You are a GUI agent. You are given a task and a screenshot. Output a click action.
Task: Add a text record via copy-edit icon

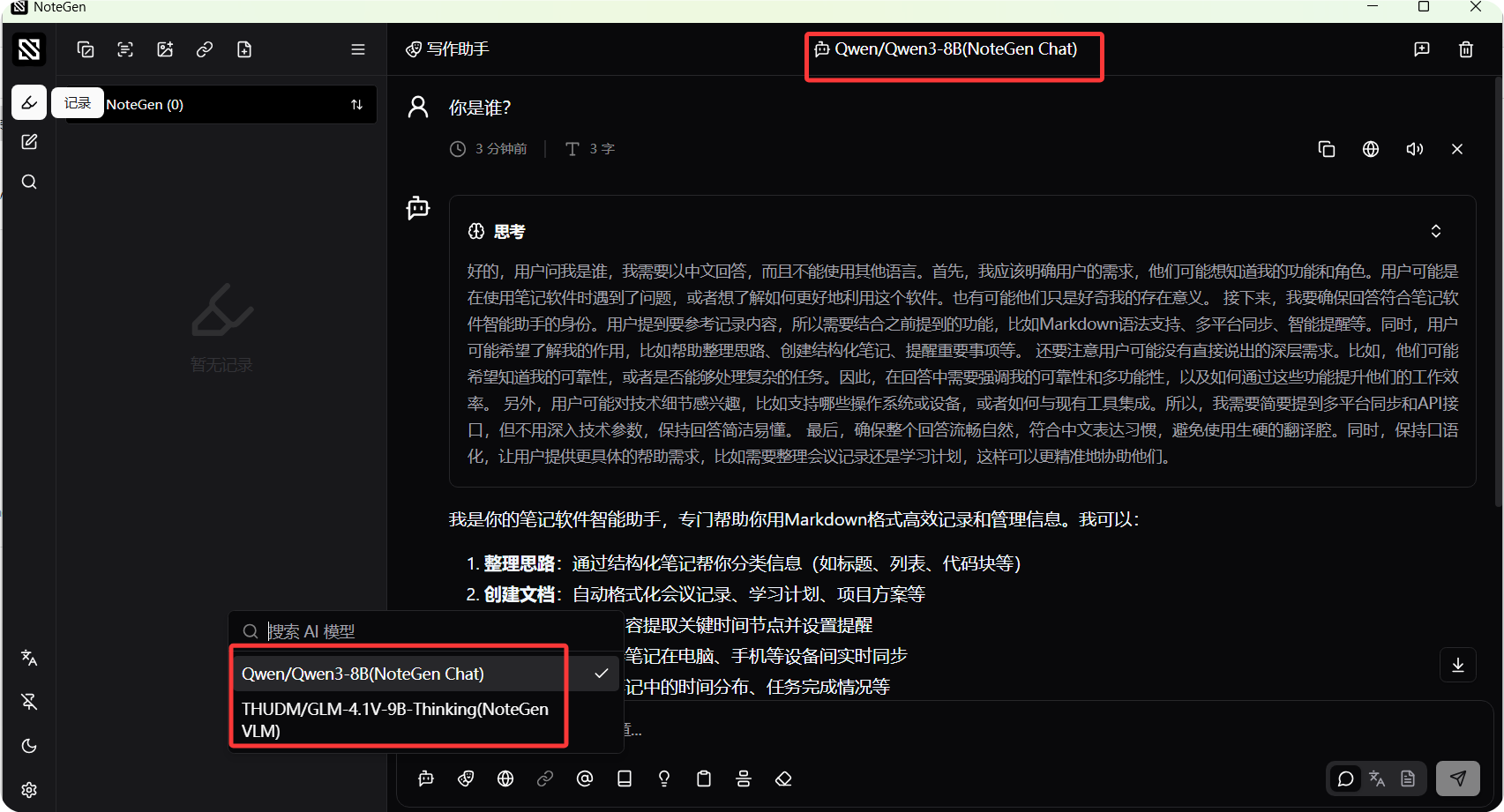pos(86,49)
